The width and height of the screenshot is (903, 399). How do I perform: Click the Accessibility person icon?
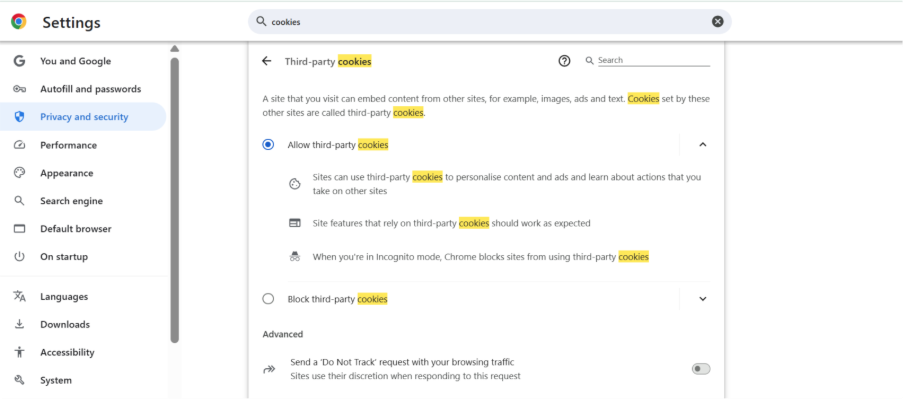click(20, 352)
